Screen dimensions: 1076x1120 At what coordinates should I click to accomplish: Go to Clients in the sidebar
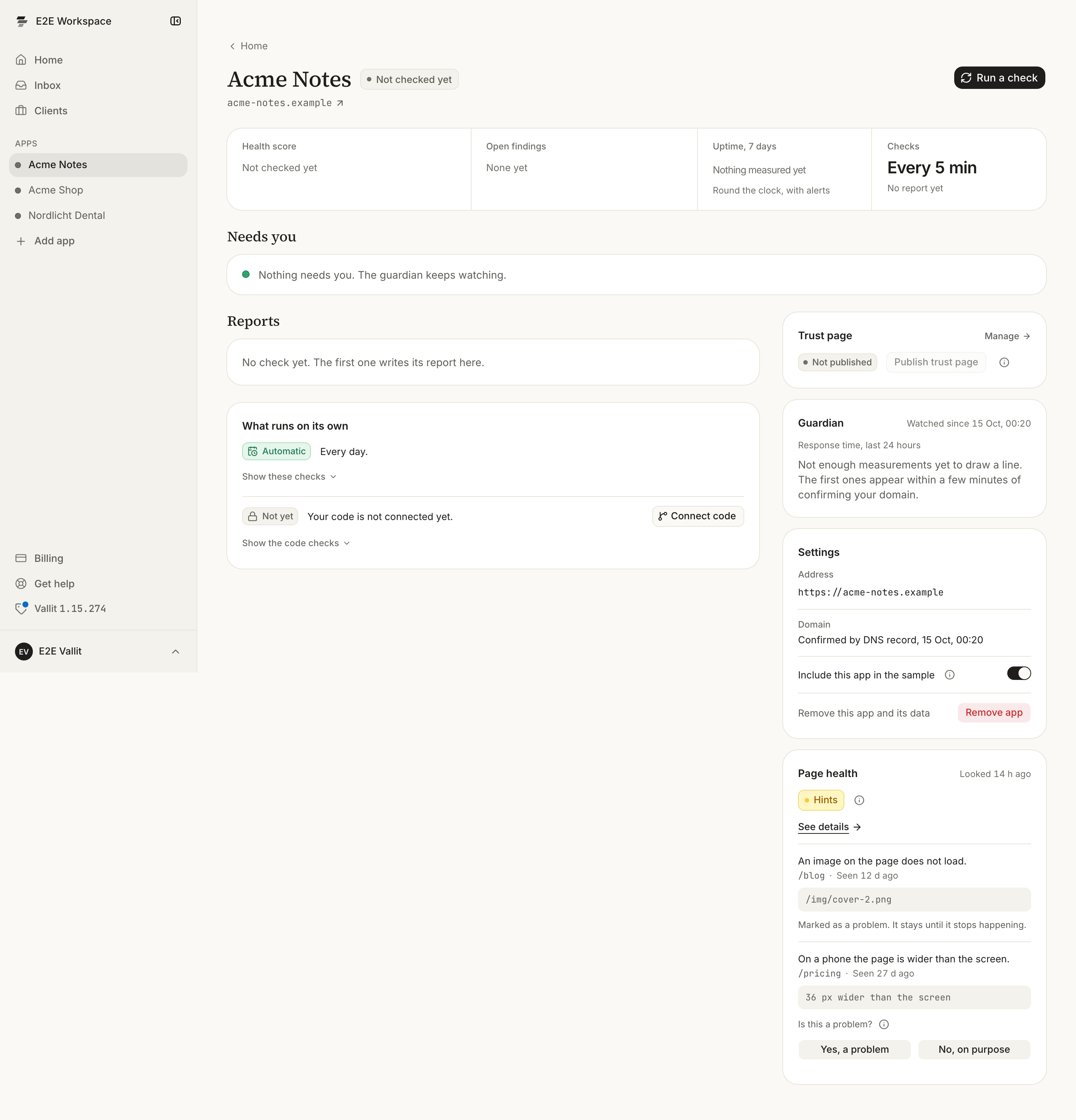(98, 111)
